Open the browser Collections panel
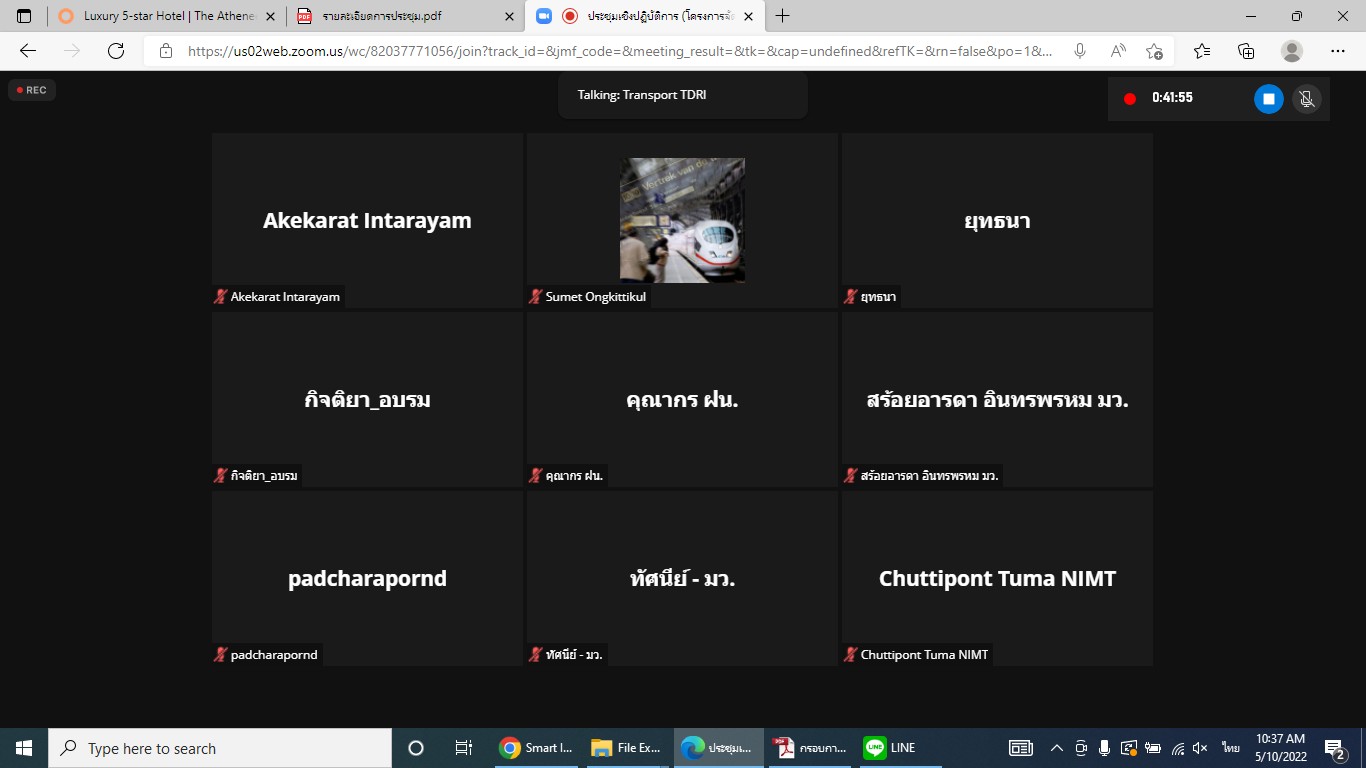1366x768 pixels. (1246, 51)
